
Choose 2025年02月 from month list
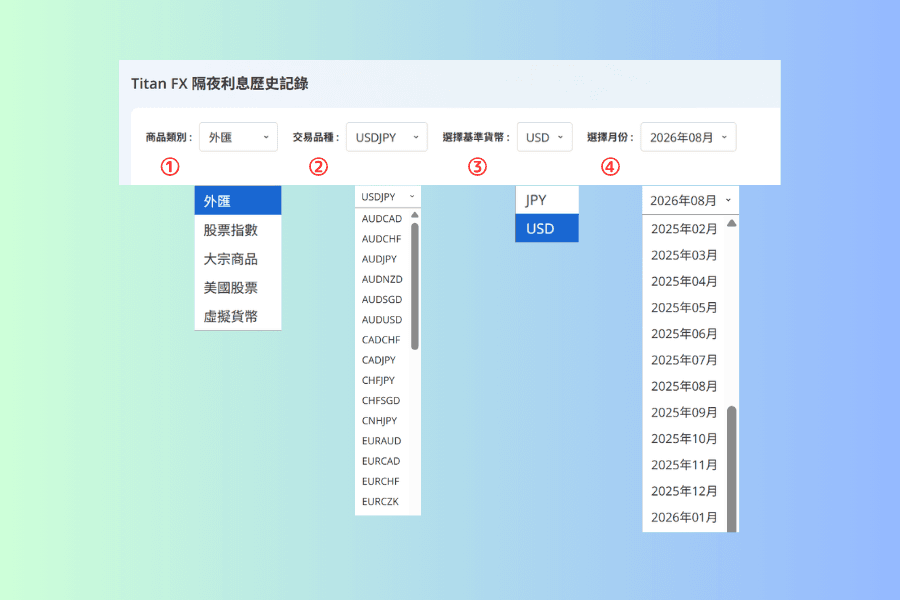tap(684, 229)
